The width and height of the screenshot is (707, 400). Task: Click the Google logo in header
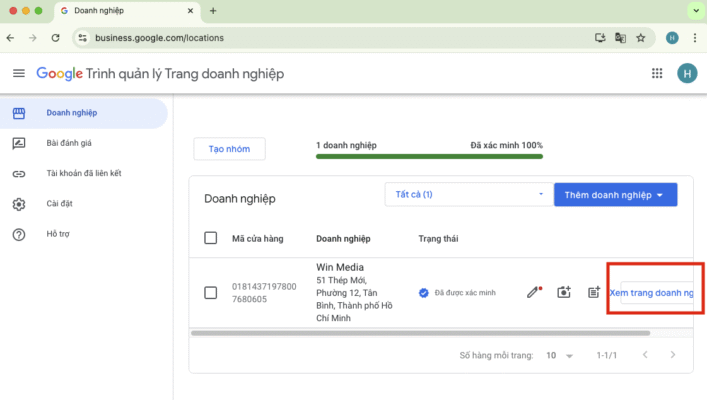[60, 74]
